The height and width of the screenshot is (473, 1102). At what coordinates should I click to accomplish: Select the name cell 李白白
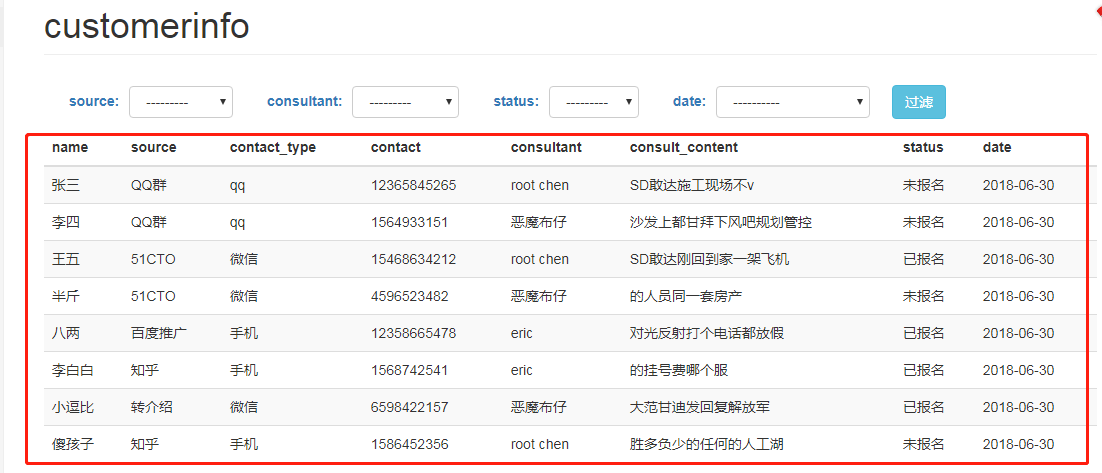[73, 370]
